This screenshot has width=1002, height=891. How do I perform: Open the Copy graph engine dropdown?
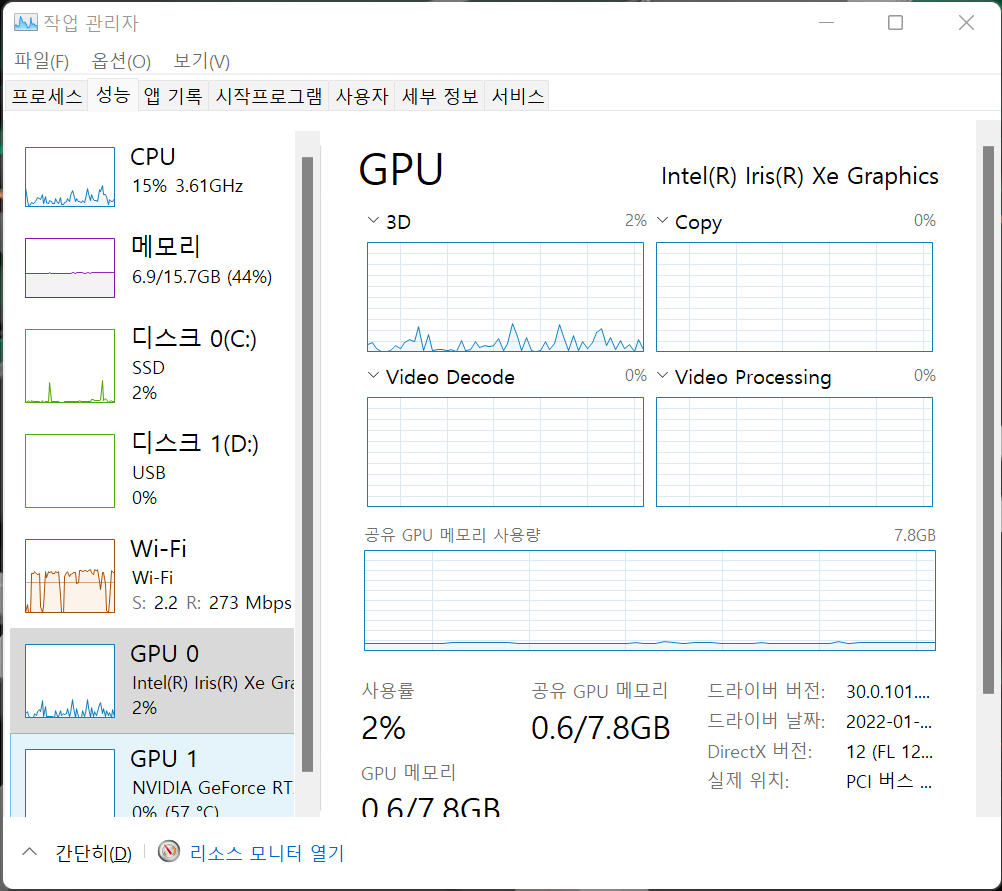tap(663, 221)
